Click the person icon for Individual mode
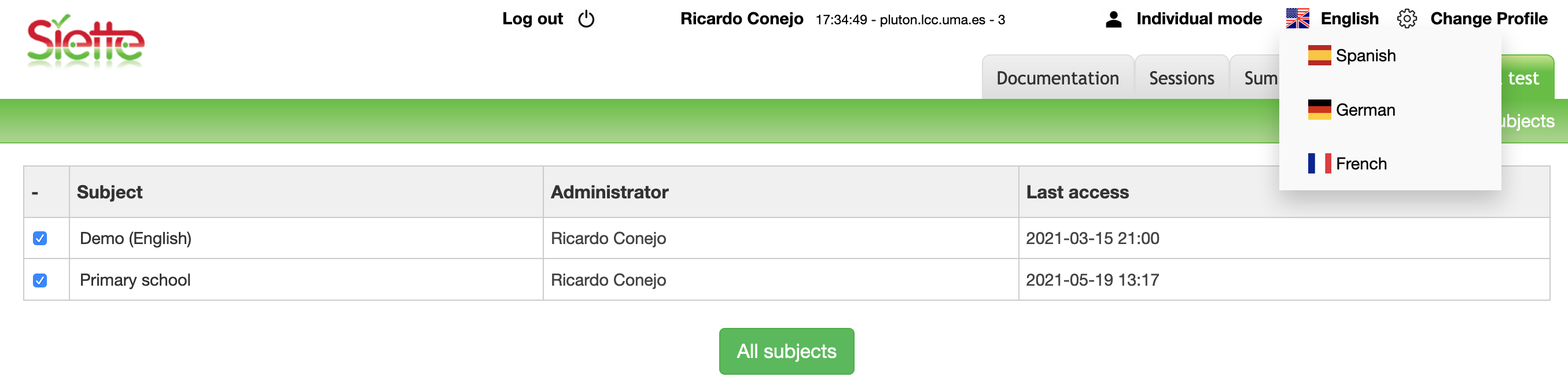The width and height of the screenshot is (1568, 384). click(x=1113, y=19)
